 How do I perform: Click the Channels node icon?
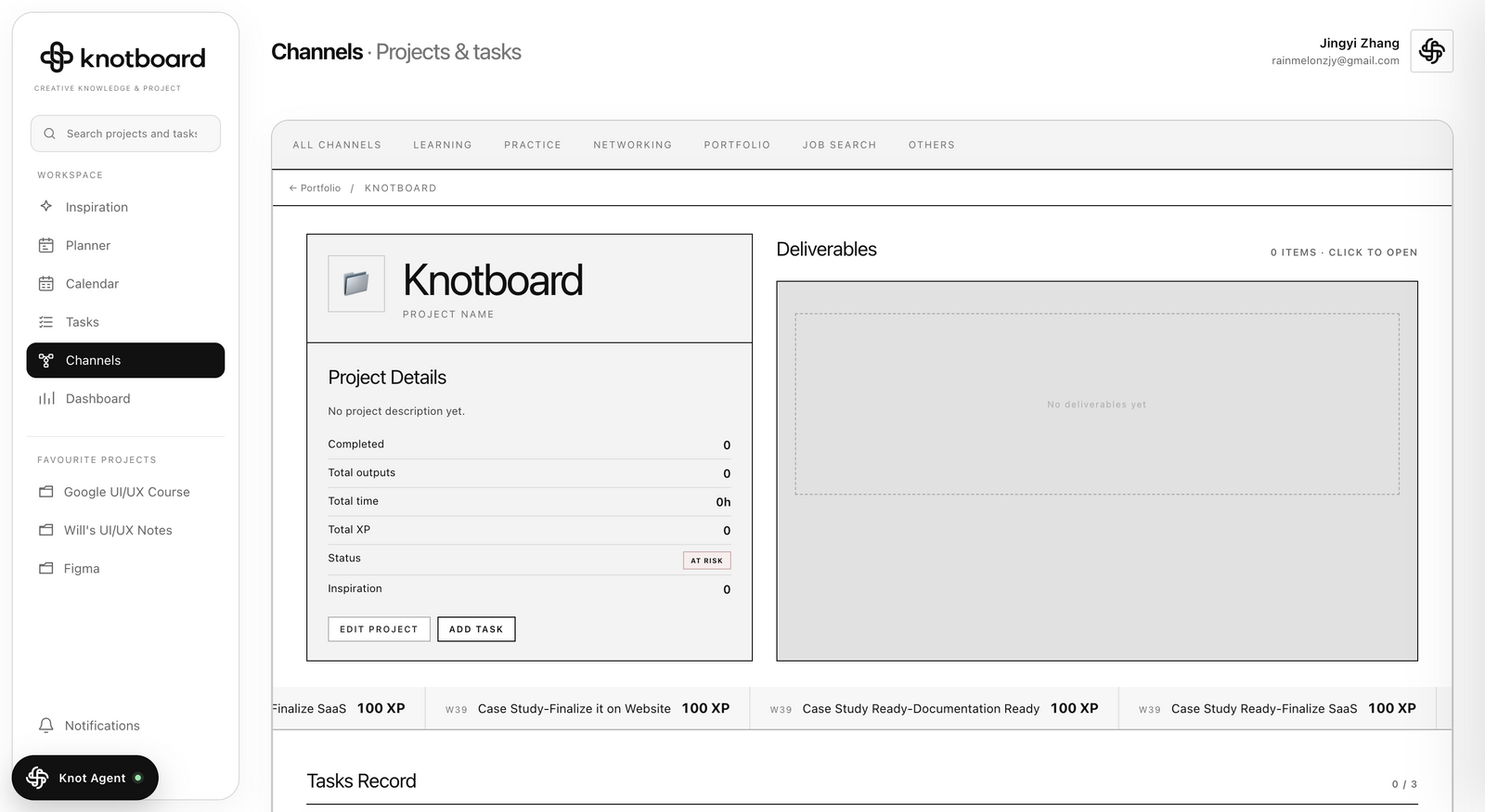46,360
